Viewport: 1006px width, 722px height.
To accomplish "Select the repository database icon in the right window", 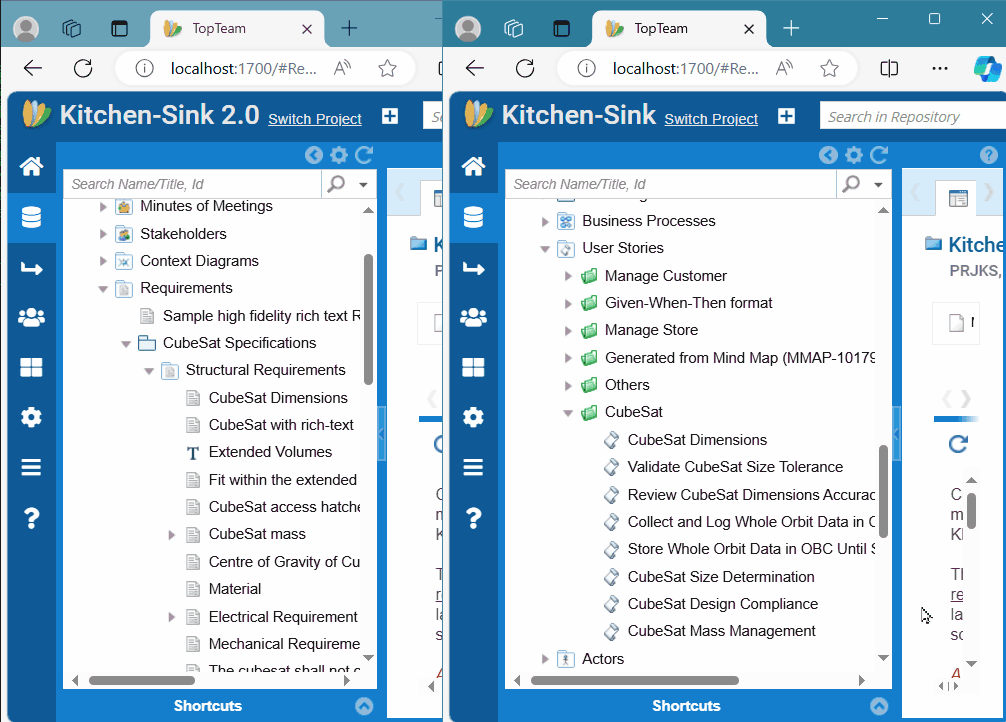I will tap(473, 218).
